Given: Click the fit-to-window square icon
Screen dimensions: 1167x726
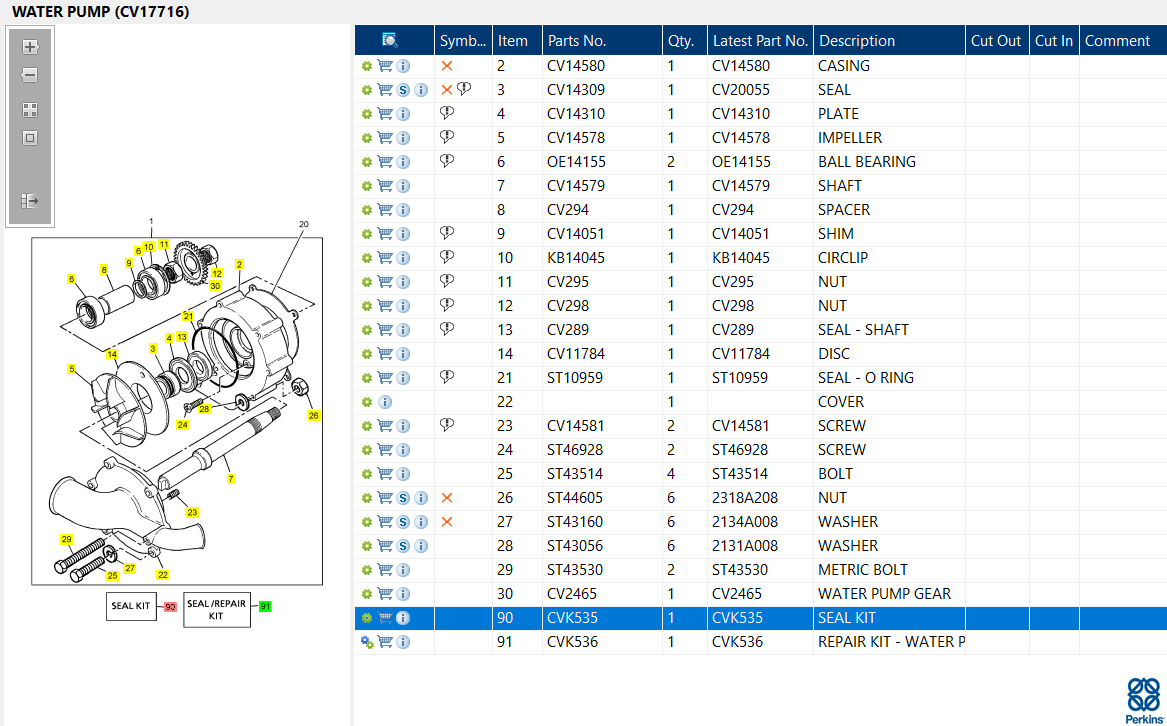Looking at the screenshot, I should 30,138.
